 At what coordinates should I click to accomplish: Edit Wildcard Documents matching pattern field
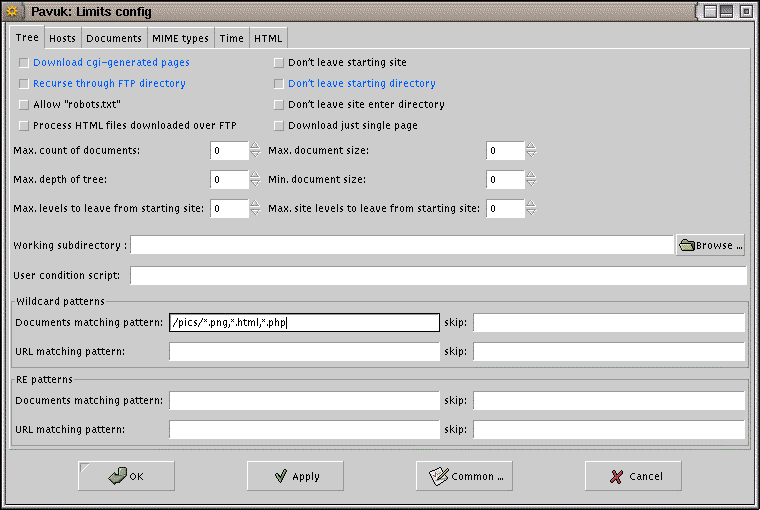(304, 322)
